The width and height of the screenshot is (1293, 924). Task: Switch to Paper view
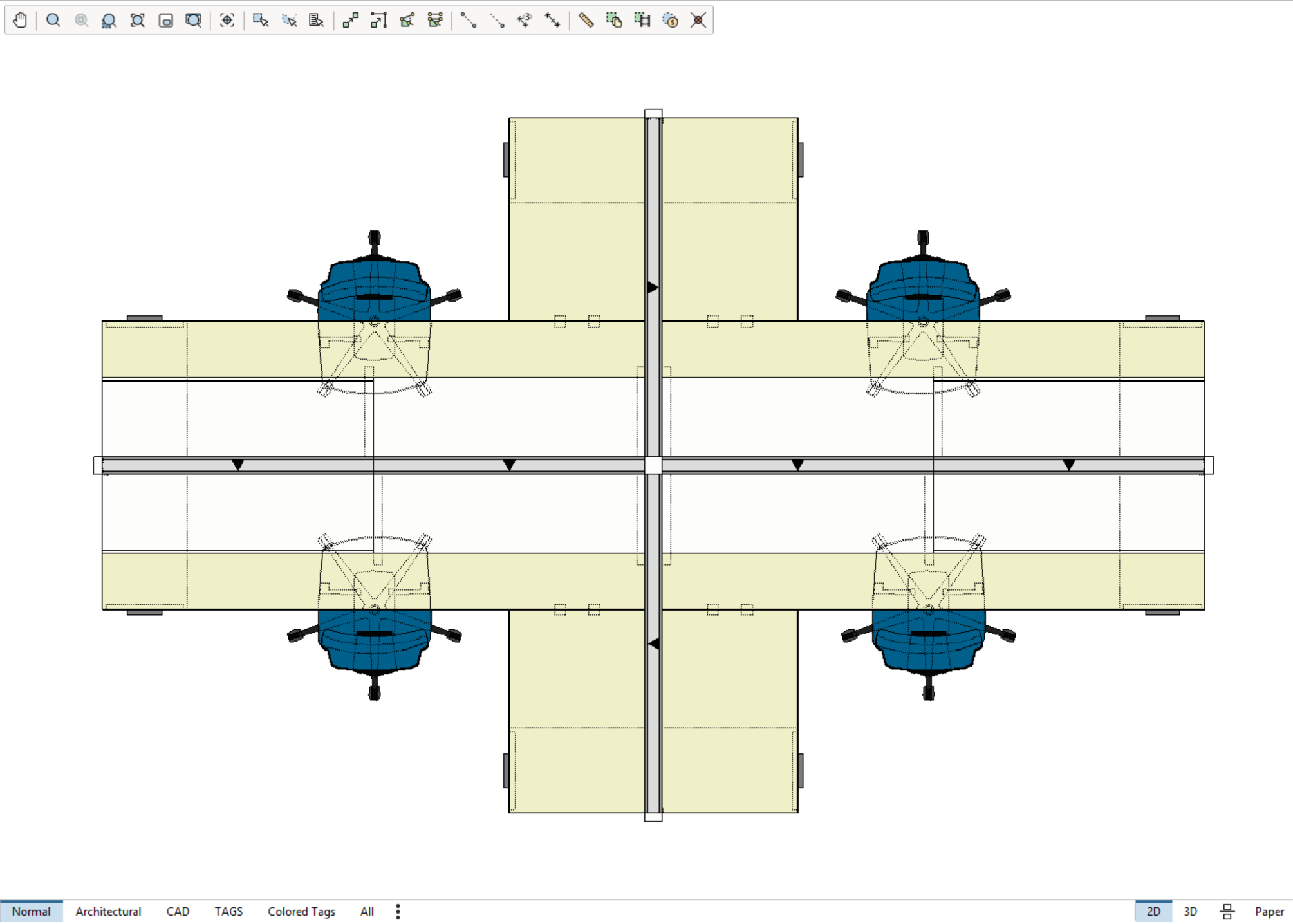click(x=1269, y=912)
